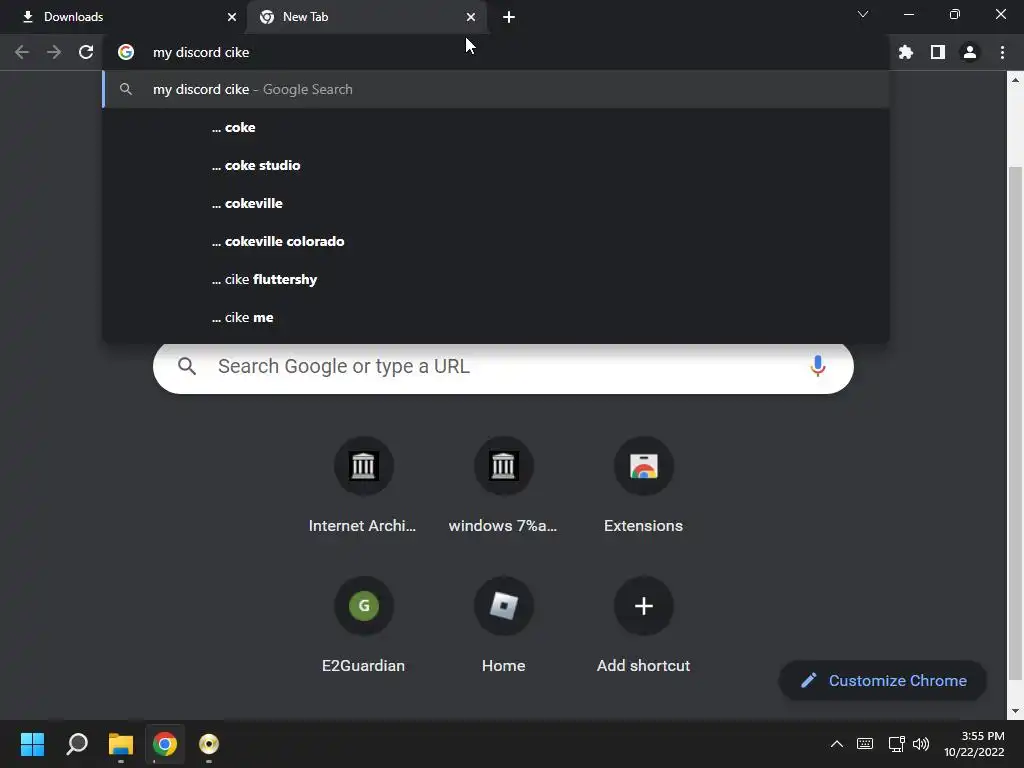
Task: Open the E2Guardian shortcut
Action: (363, 625)
